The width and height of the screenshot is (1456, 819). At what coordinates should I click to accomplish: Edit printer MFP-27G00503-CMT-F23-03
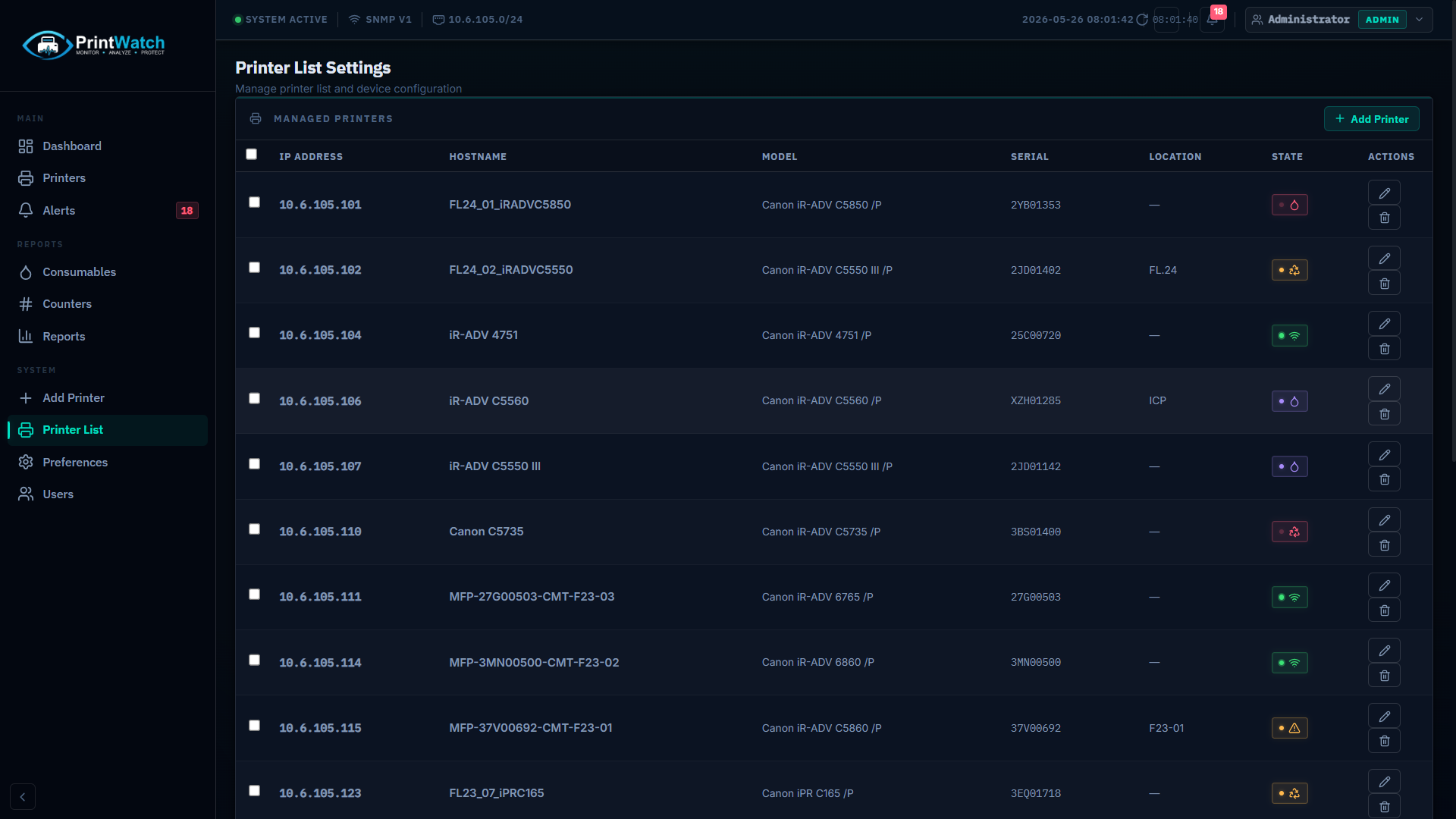(x=1384, y=585)
